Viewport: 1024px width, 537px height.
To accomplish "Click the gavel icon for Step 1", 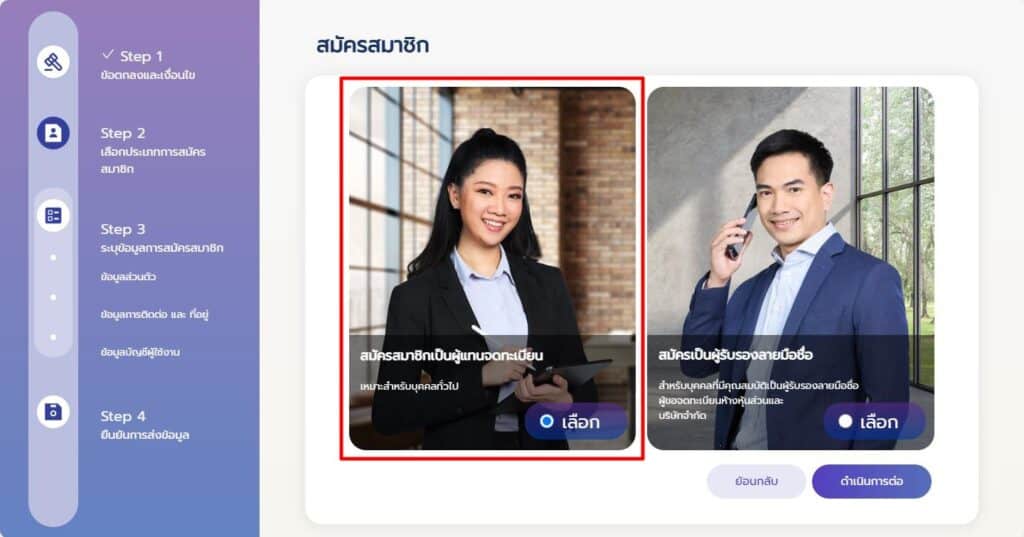I will (x=53, y=62).
